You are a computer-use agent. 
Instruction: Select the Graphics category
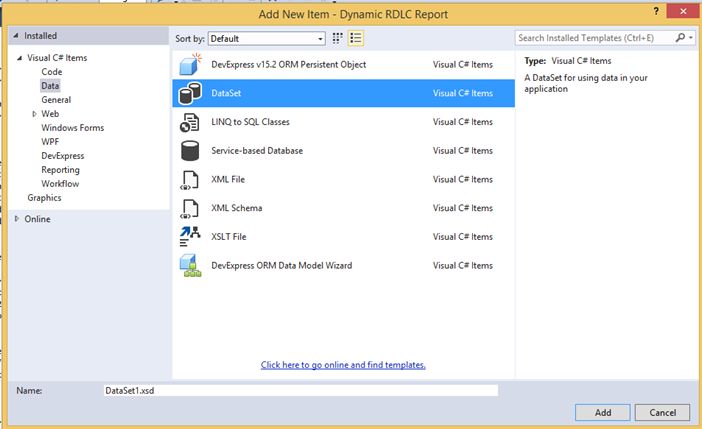[44, 197]
